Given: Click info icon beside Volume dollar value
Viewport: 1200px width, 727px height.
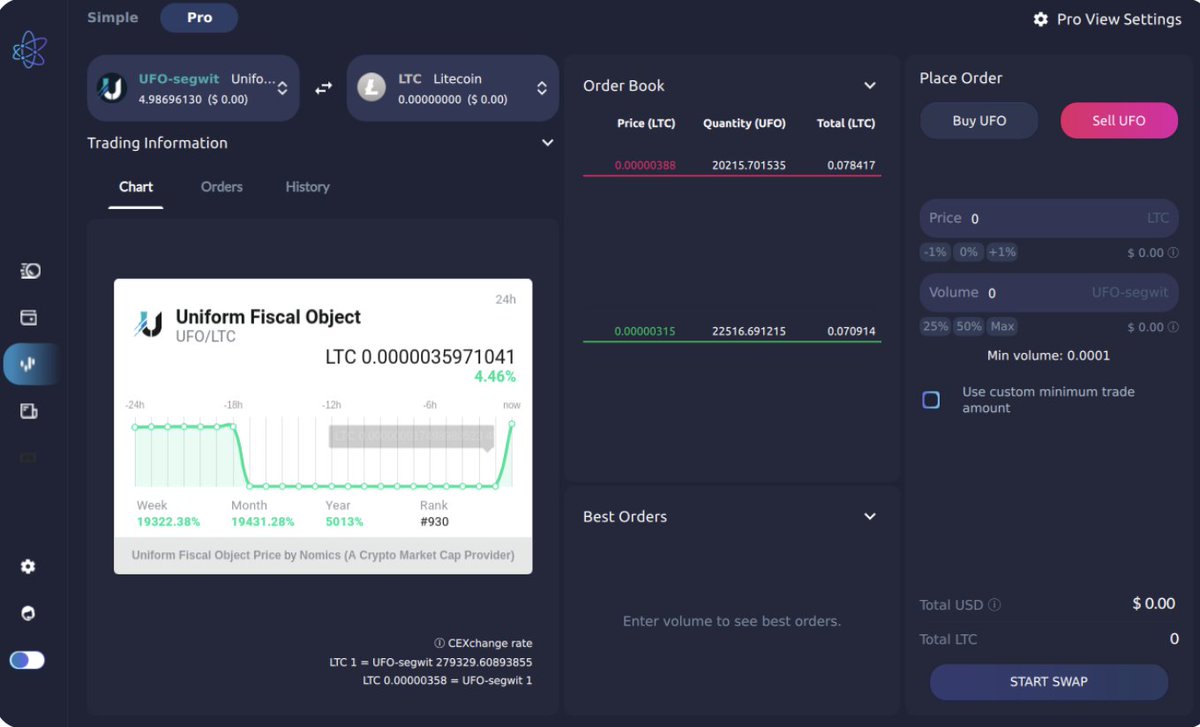Looking at the screenshot, I should [x=1173, y=327].
